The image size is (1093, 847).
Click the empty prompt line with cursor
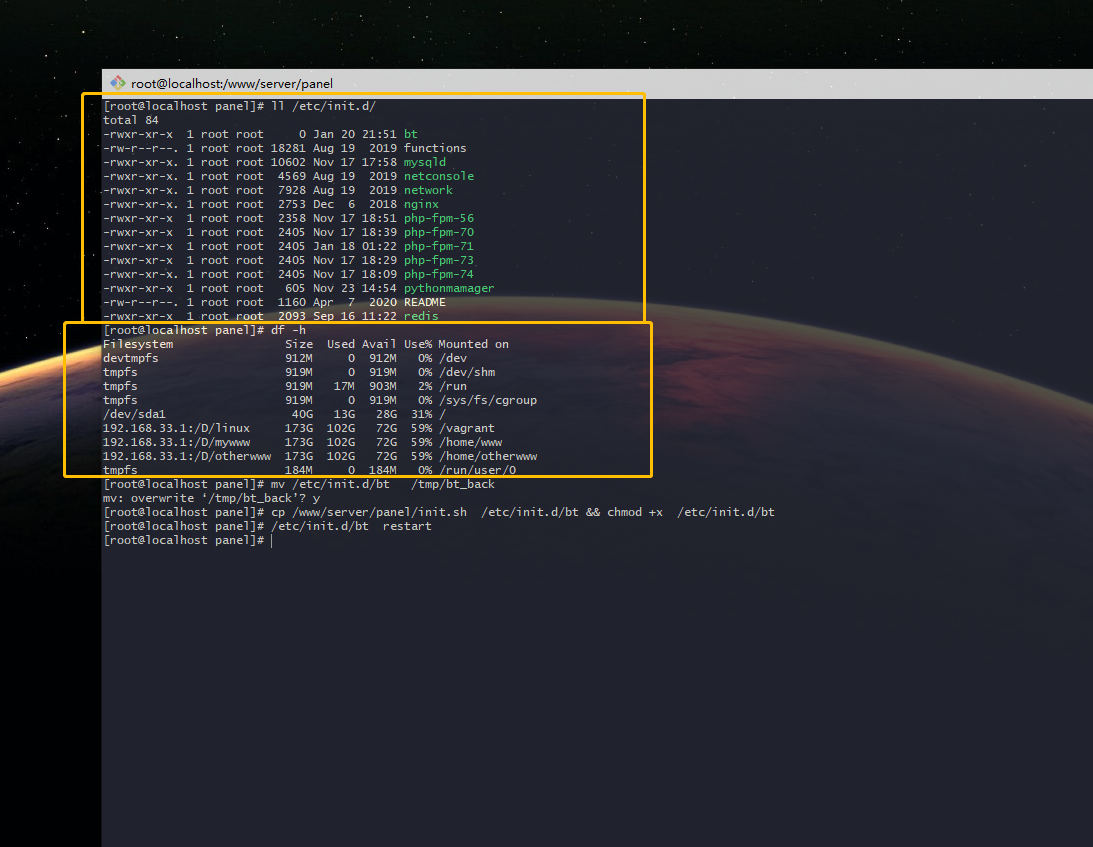[187, 540]
